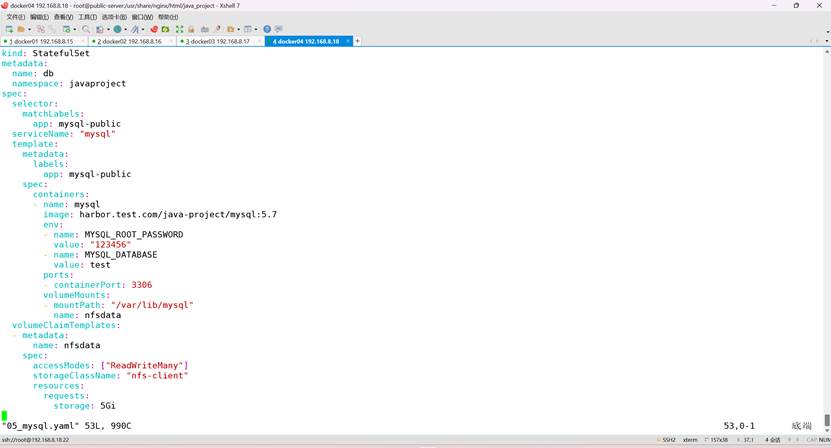Click the padlock Lock Screen icon

pos(191,29)
